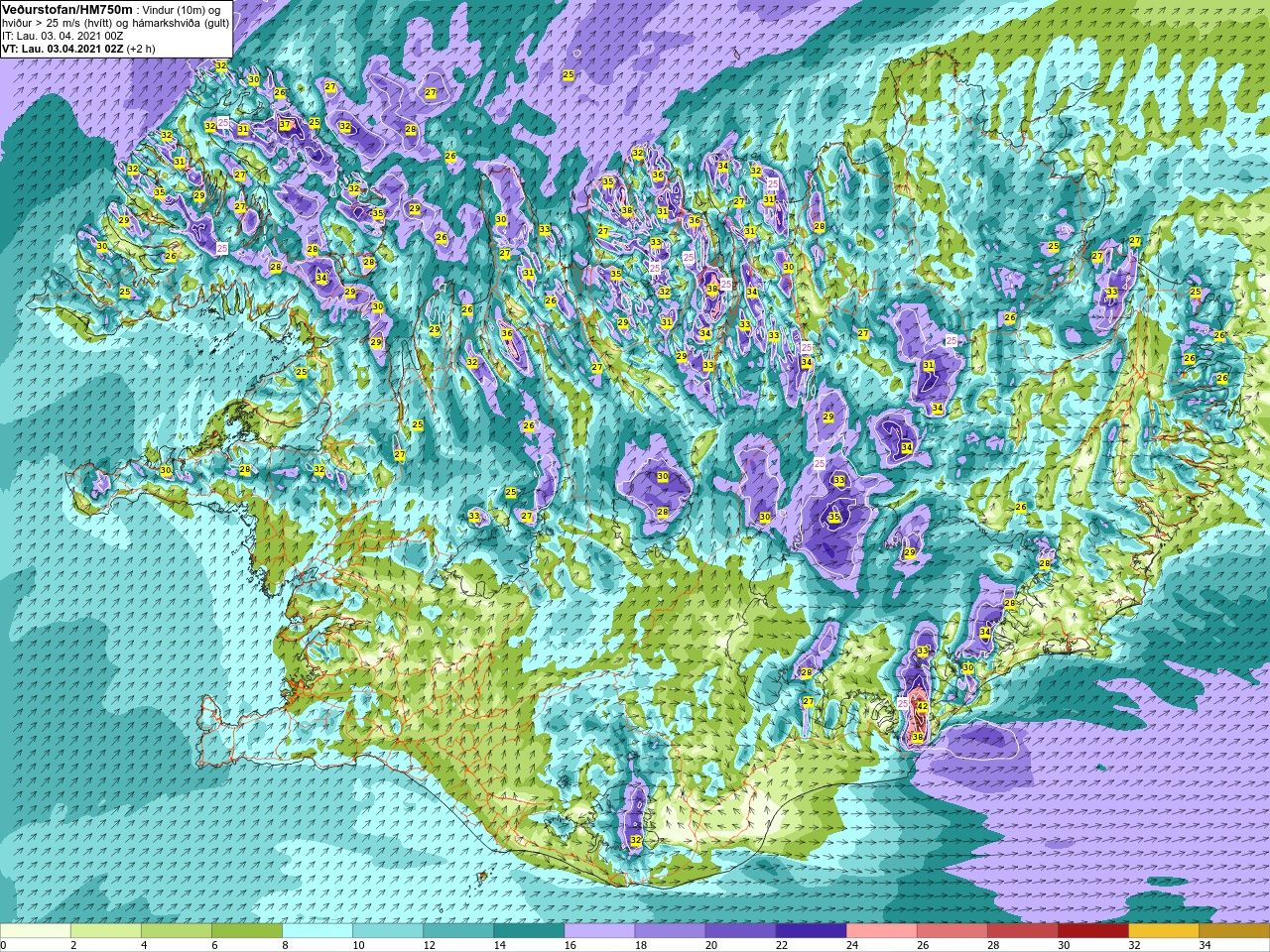Click the pink 24–26 legend swatch
The height and width of the screenshot is (952, 1270).
(x=881, y=931)
